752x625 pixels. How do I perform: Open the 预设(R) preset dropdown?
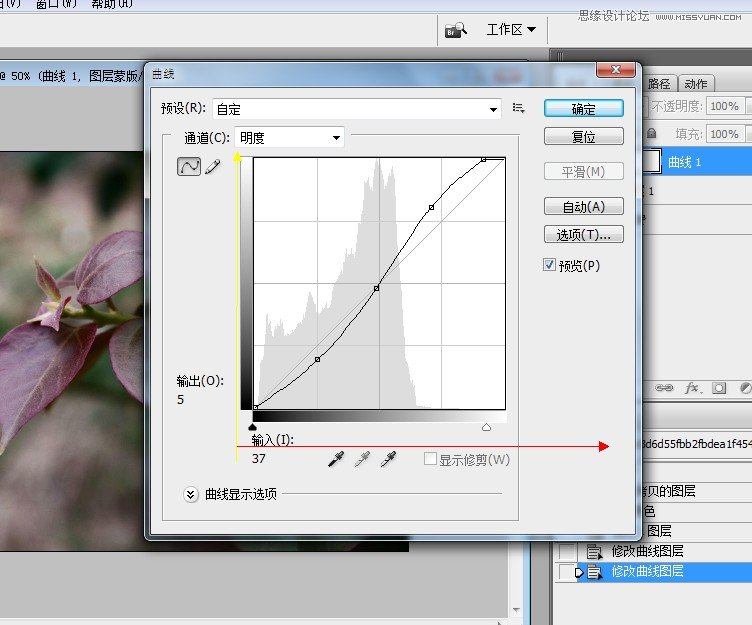[x=357, y=109]
